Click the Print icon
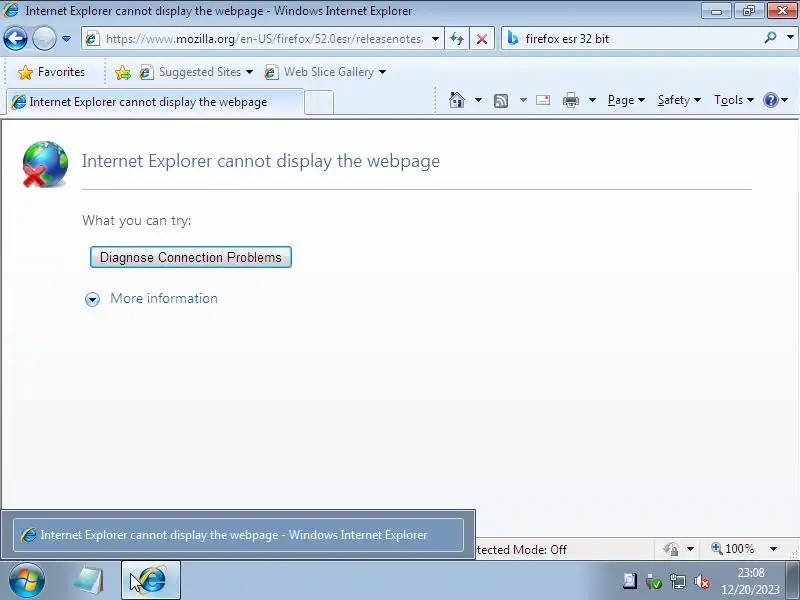Screen dimensions: 800x600 point(571,100)
